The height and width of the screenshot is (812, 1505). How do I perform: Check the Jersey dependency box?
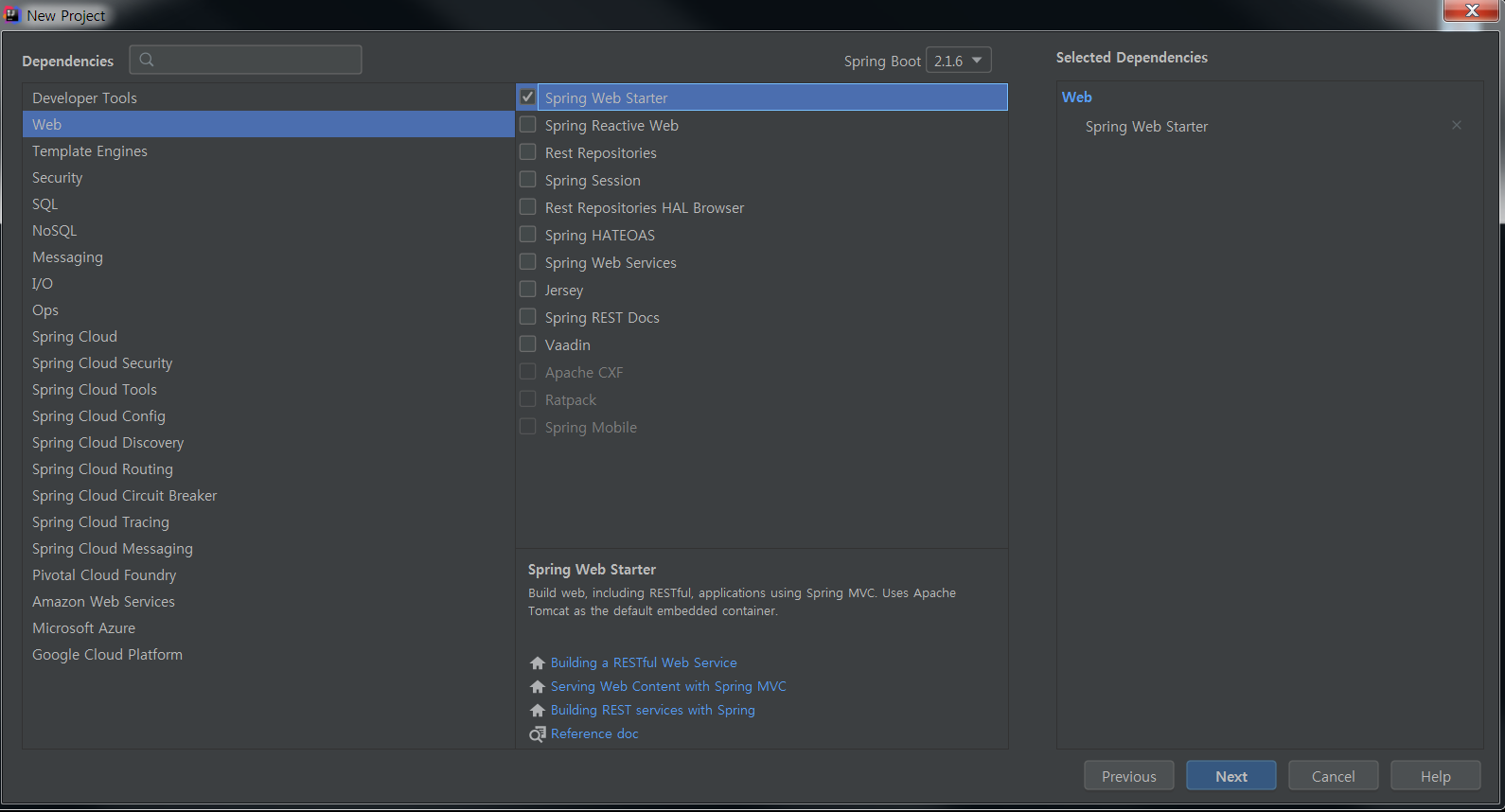tap(528, 289)
